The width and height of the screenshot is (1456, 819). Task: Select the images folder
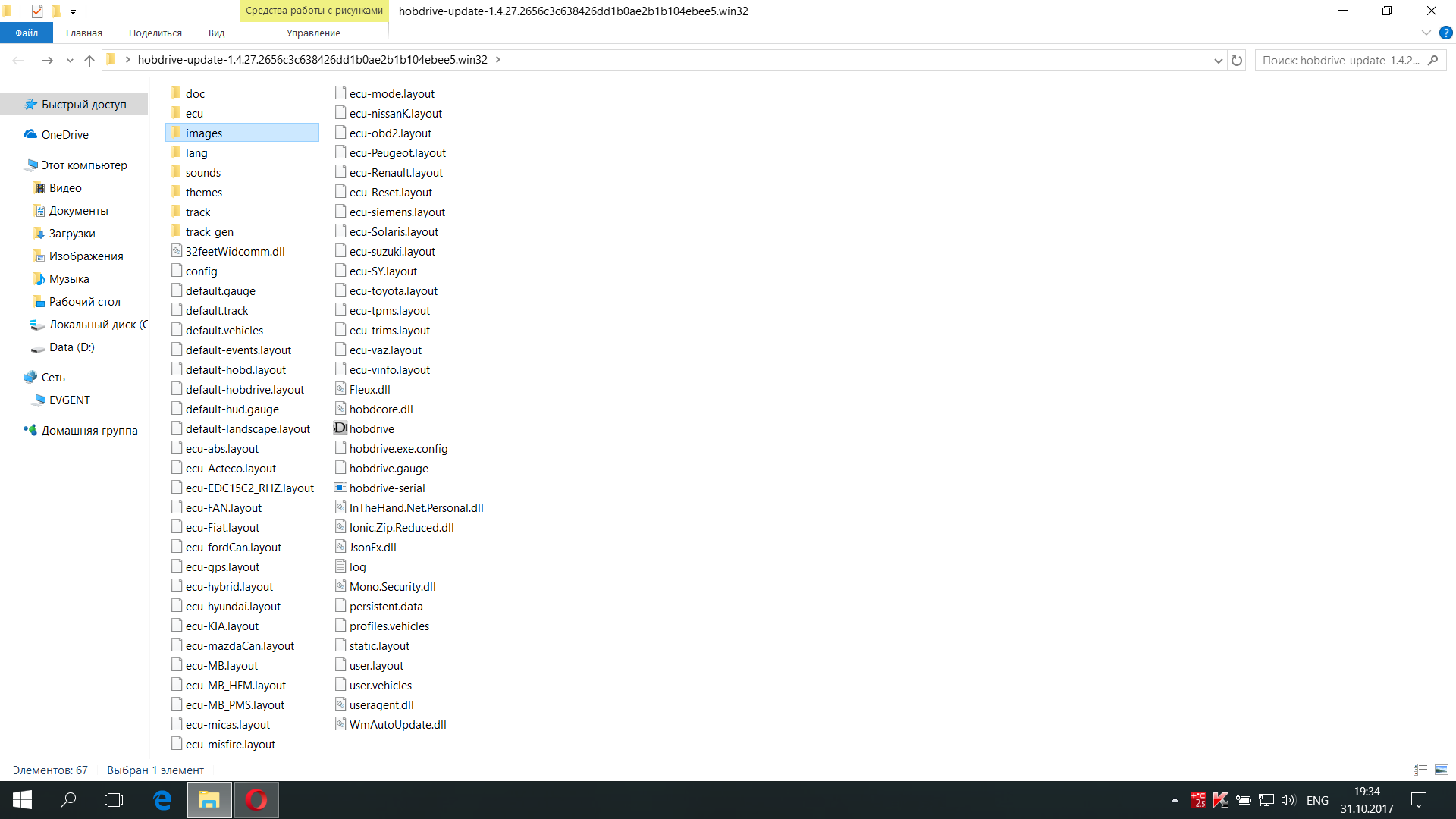point(242,133)
